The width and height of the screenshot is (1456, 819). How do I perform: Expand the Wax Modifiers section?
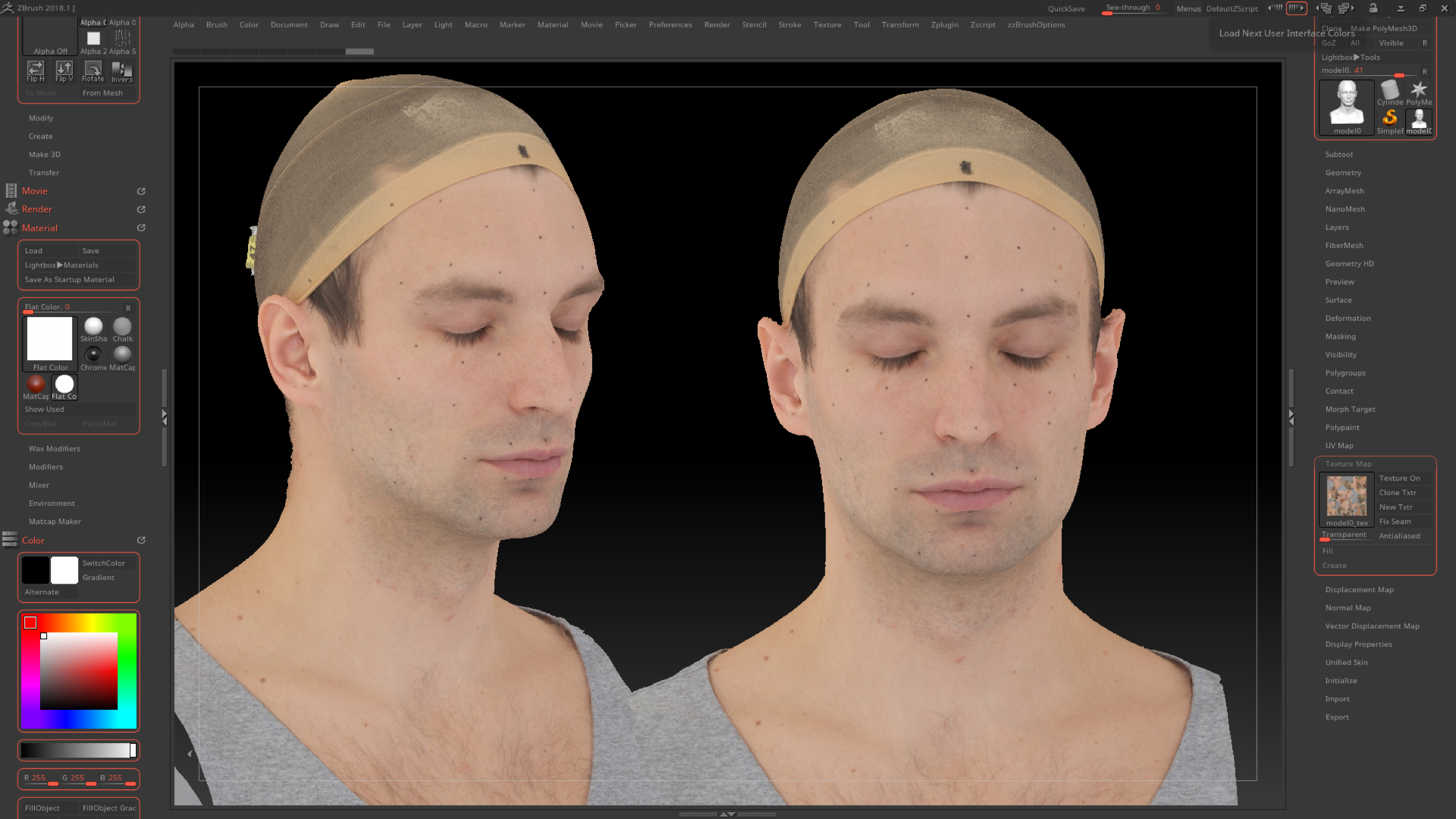(54, 449)
